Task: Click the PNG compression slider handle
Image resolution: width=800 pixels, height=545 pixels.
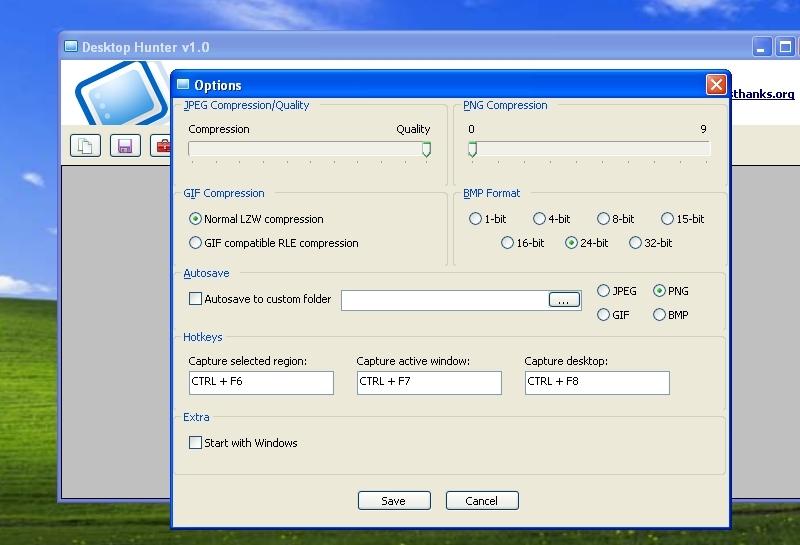Action: (472, 150)
